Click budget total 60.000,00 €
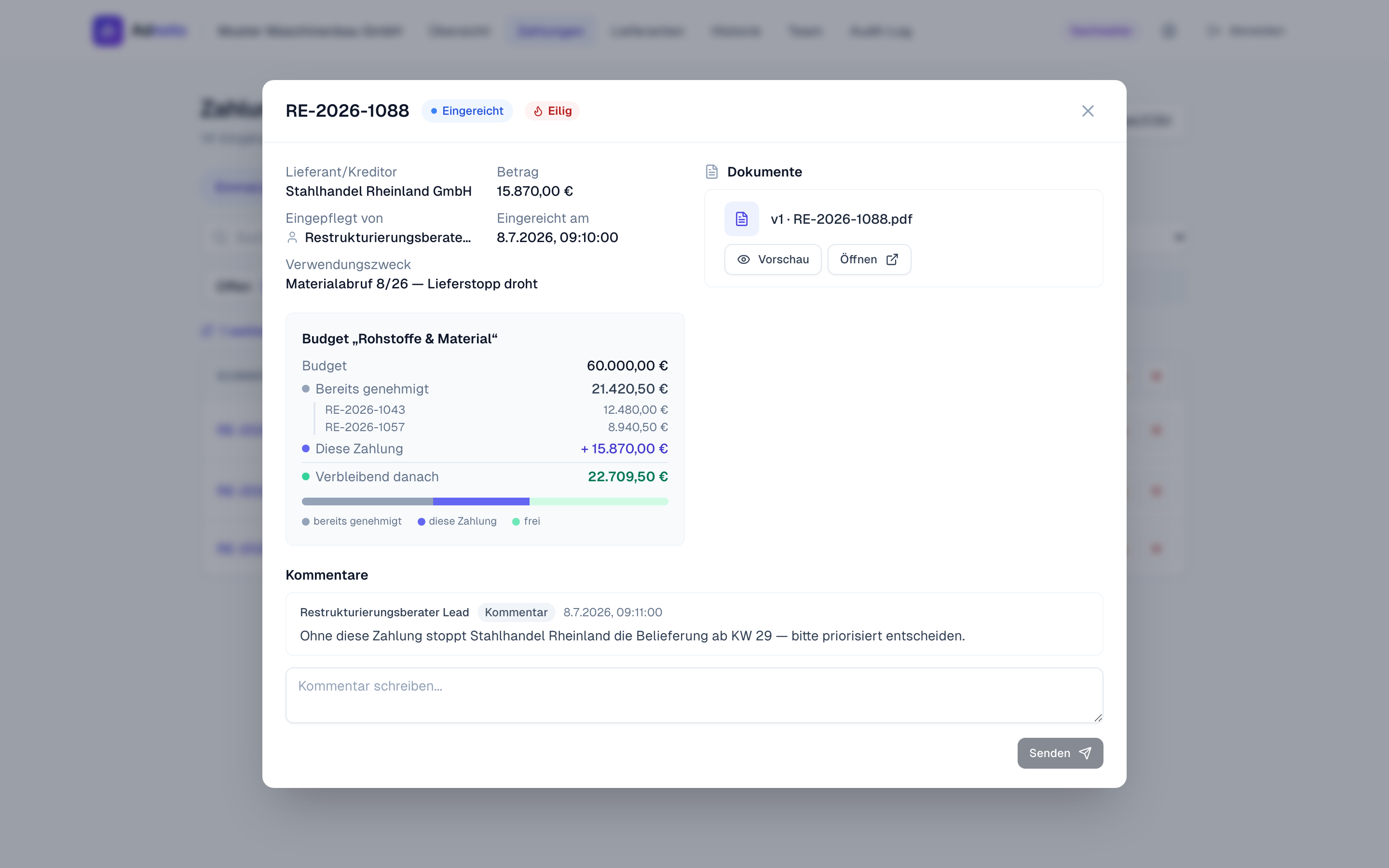The height and width of the screenshot is (868, 1389). coord(627,366)
